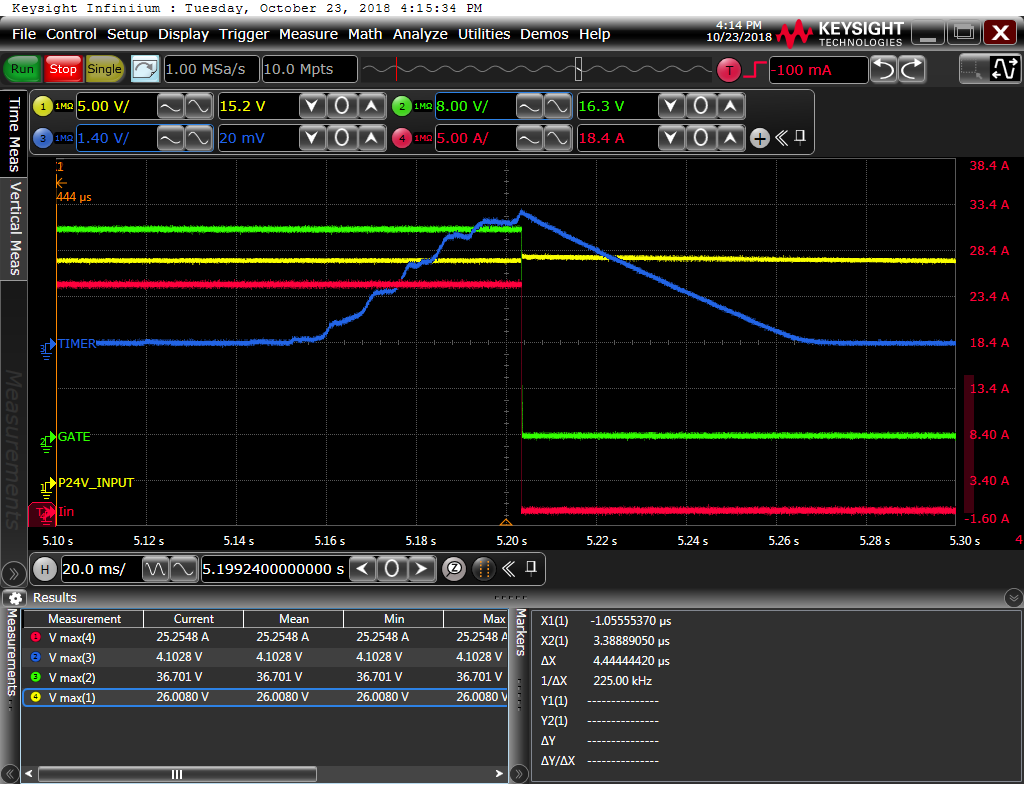Viewport: 1034px width, 794px height.
Task: Open the Vertical Meas side tab
Action: [x=13, y=228]
